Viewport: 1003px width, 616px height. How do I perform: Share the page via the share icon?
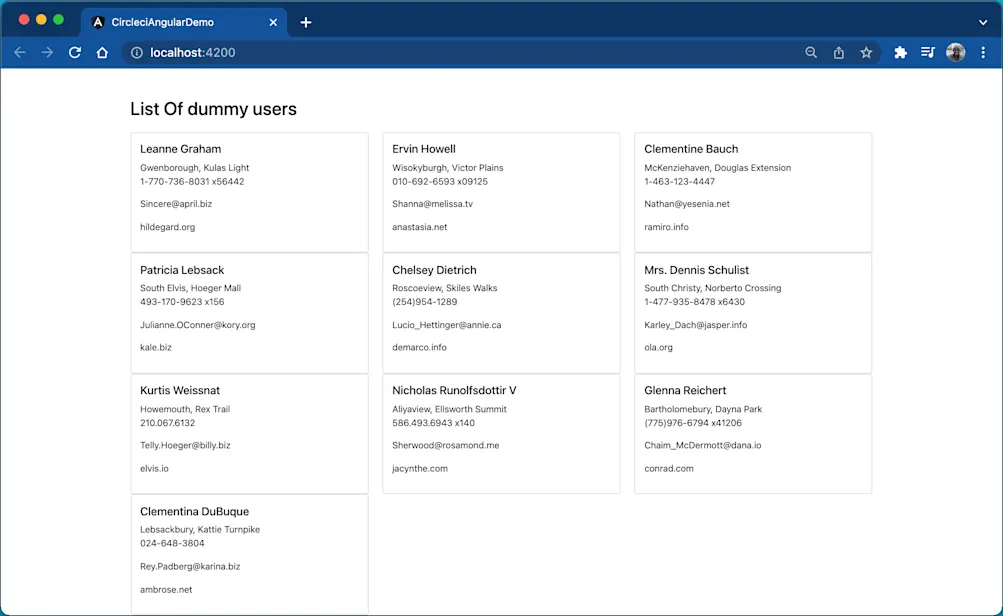tap(838, 52)
